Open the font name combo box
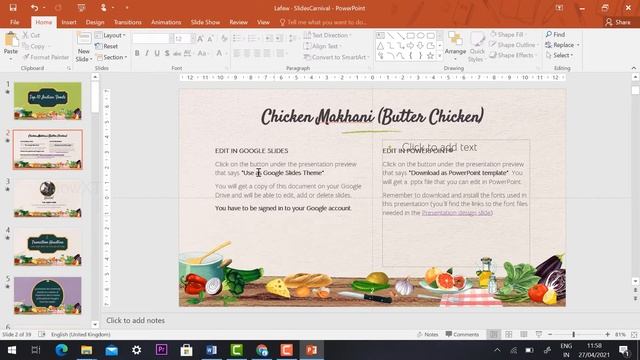 (x=153, y=39)
